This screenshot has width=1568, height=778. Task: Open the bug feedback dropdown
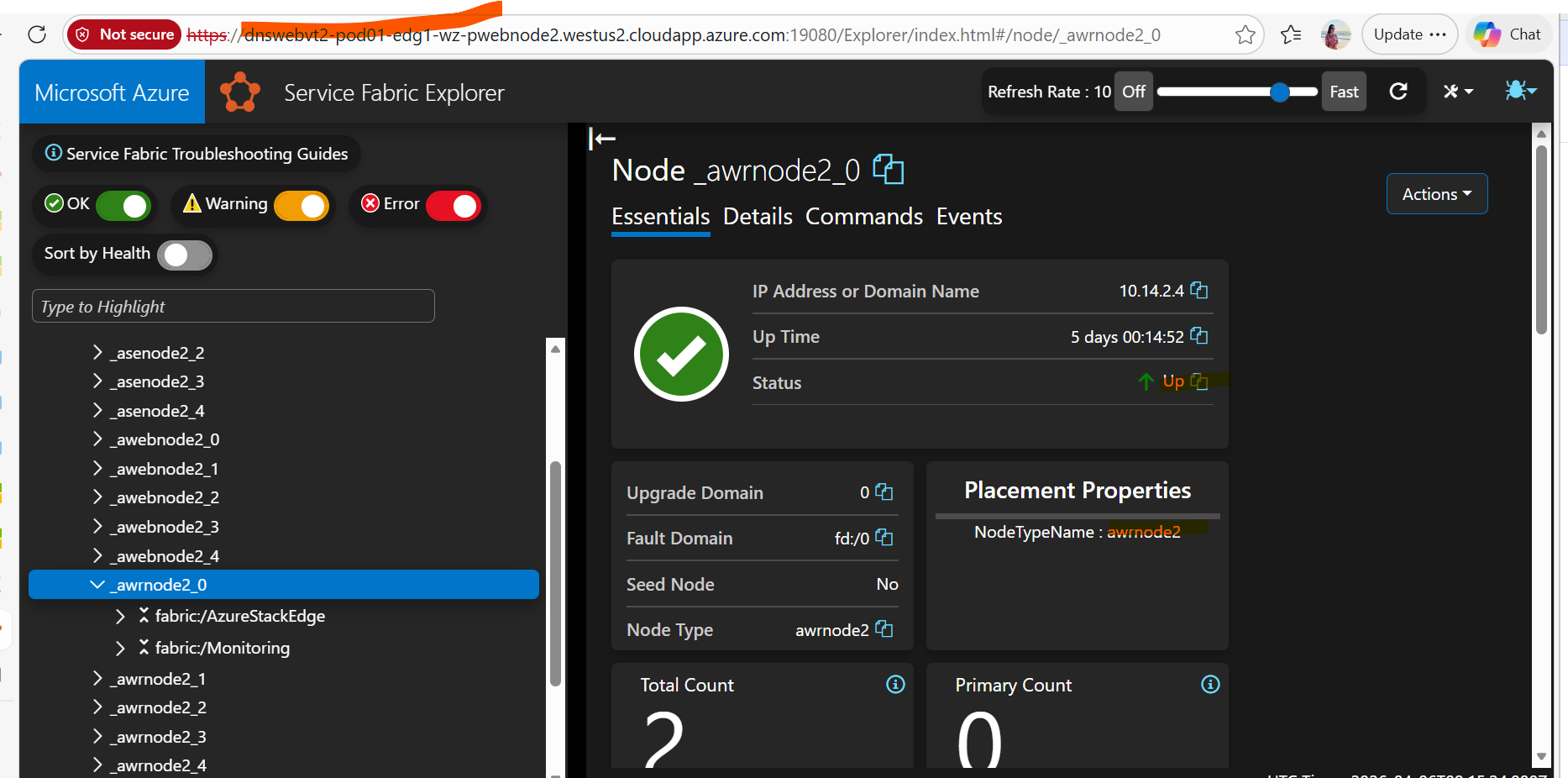(1521, 90)
